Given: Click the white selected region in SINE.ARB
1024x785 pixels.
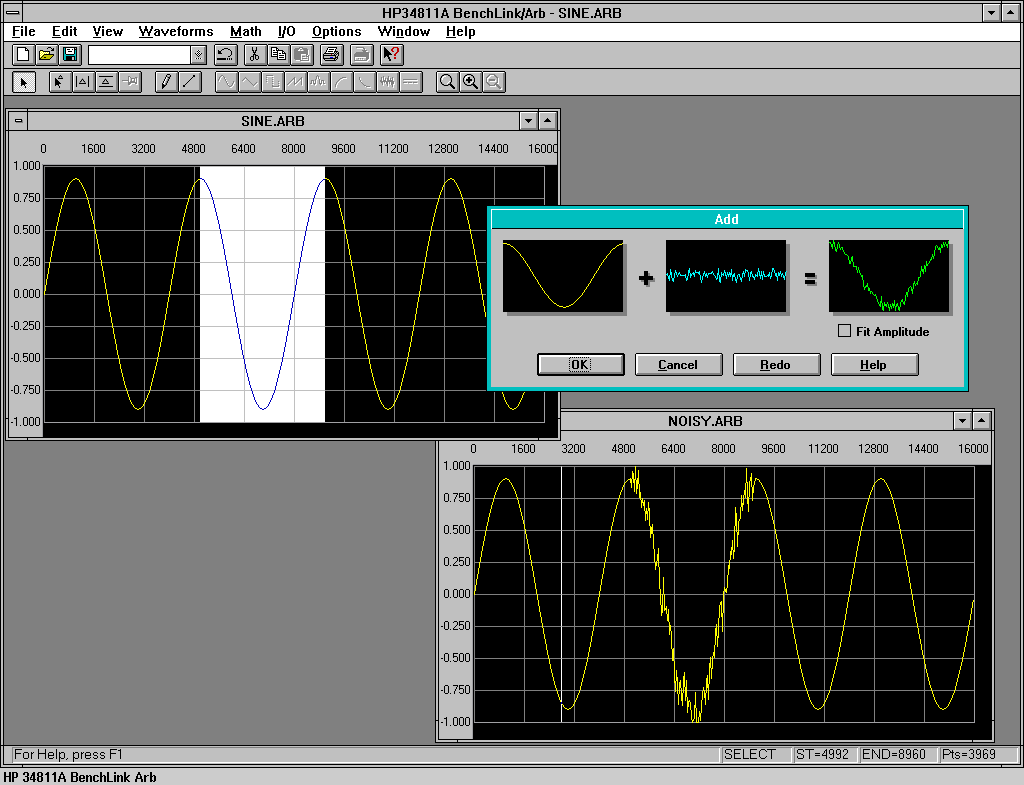Looking at the screenshot, I should pyautogui.click(x=263, y=294).
